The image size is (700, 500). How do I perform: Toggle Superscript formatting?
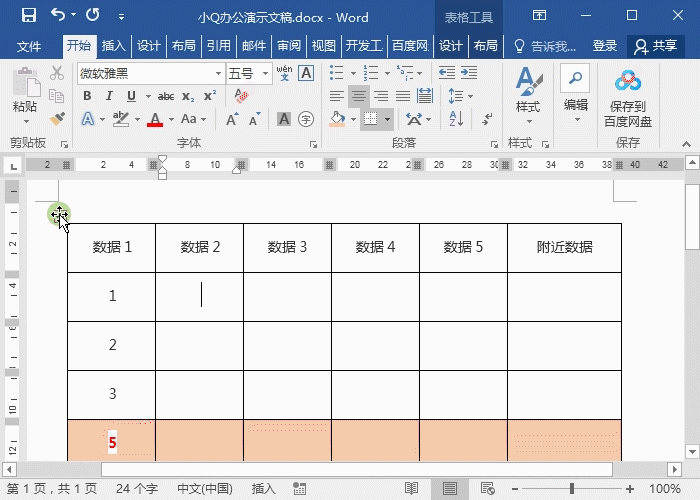[210, 96]
